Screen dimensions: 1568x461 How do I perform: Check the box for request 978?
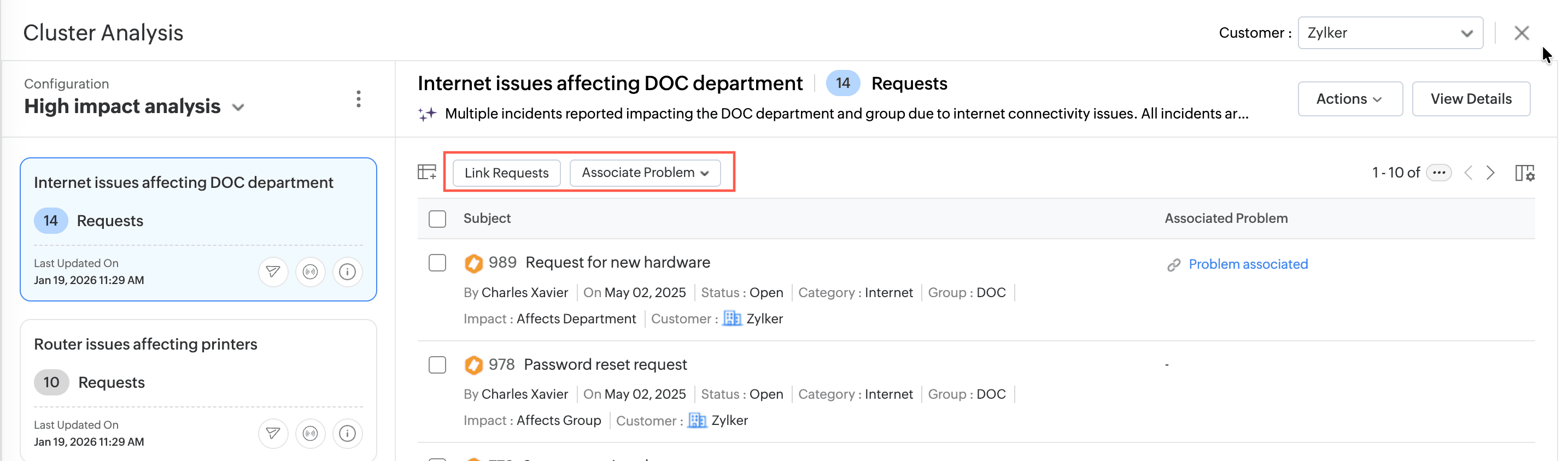[x=437, y=364]
